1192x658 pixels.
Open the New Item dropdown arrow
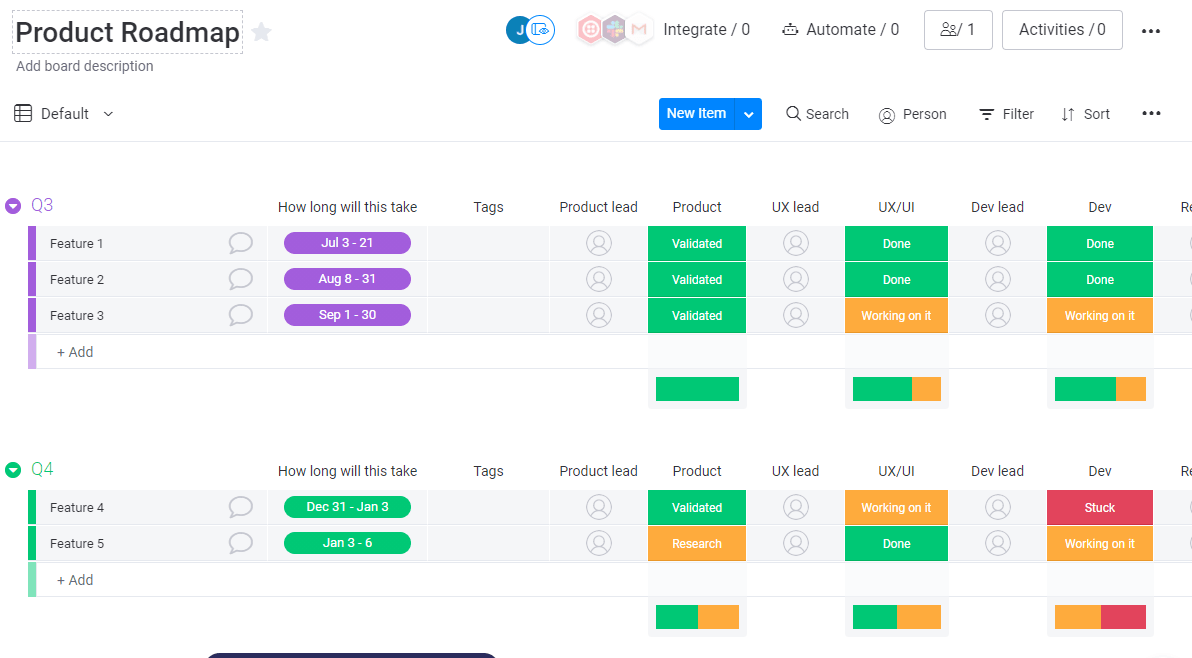[x=748, y=113]
